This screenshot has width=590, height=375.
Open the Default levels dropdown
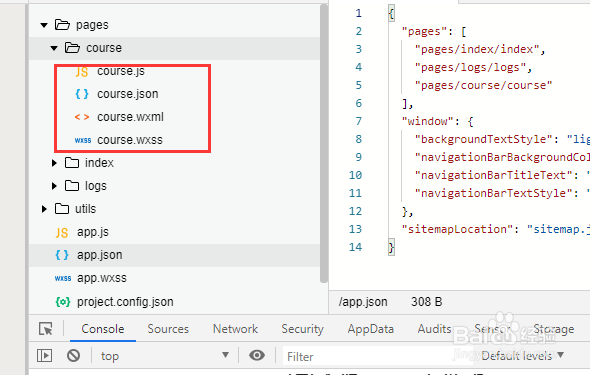(x=522, y=355)
